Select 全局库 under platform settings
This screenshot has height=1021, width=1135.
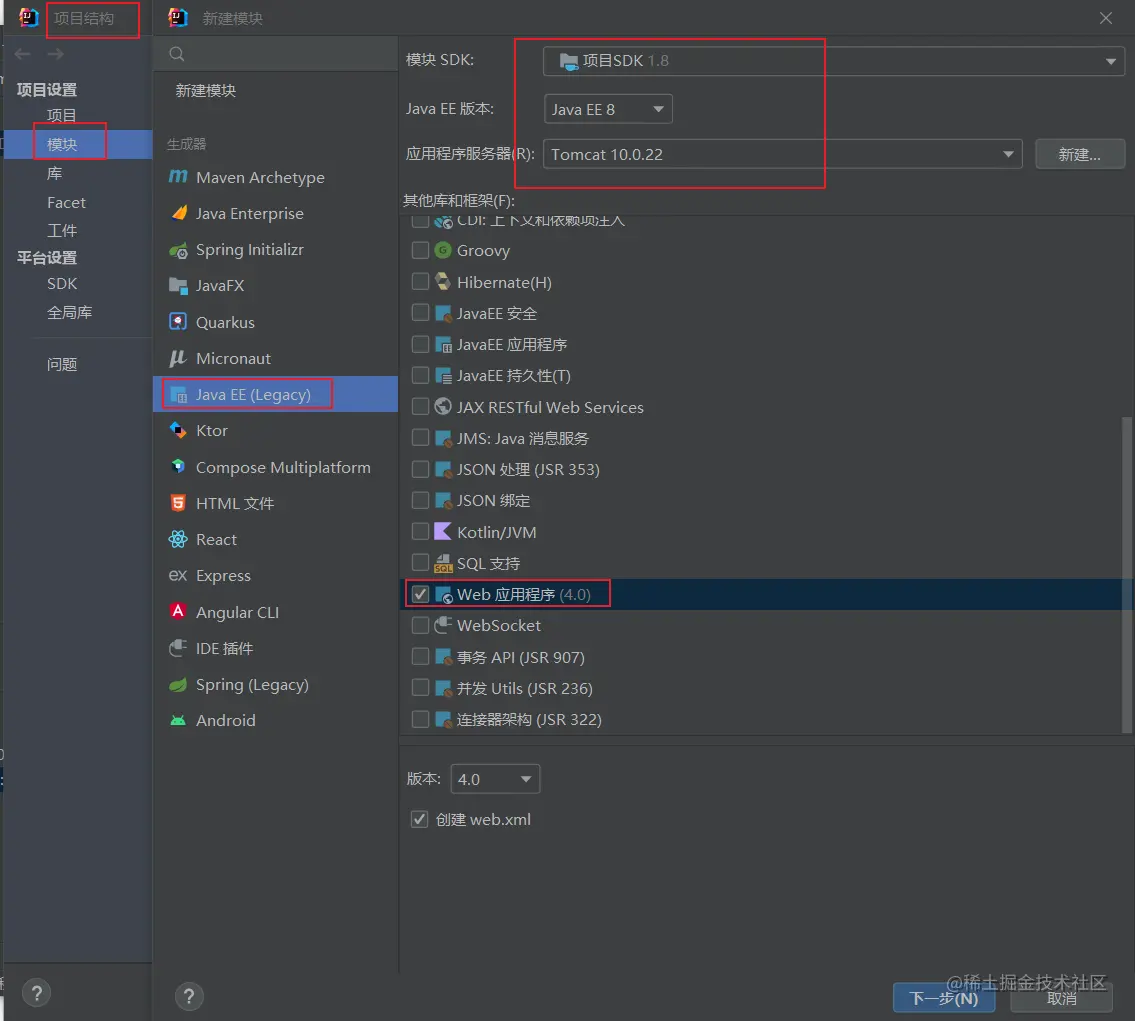point(69,313)
